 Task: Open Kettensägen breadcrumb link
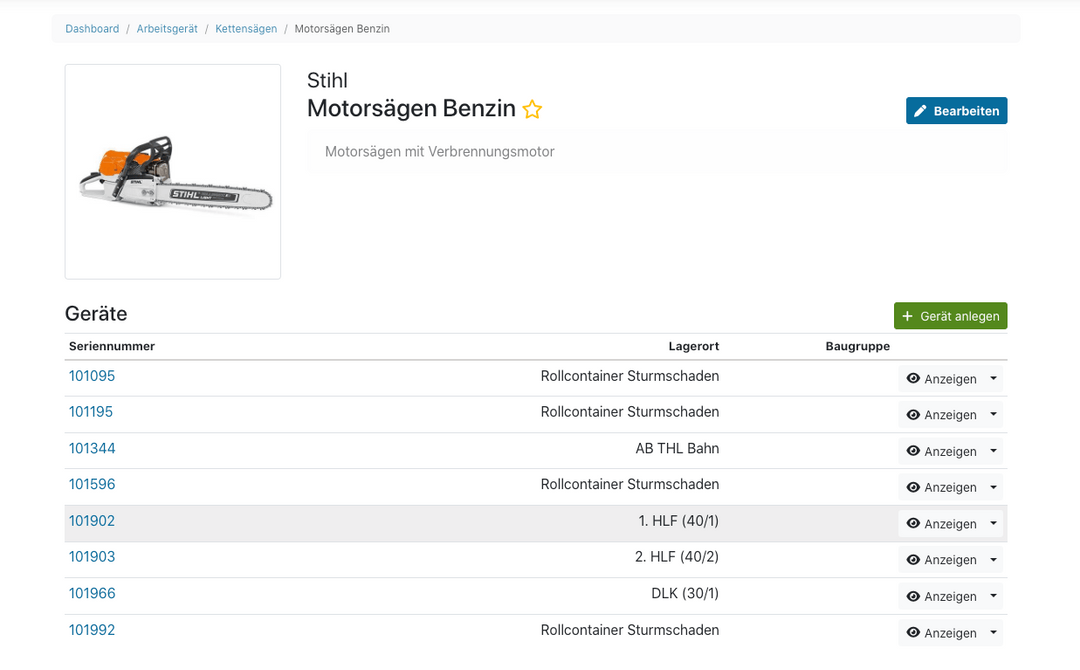click(x=246, y=29)
